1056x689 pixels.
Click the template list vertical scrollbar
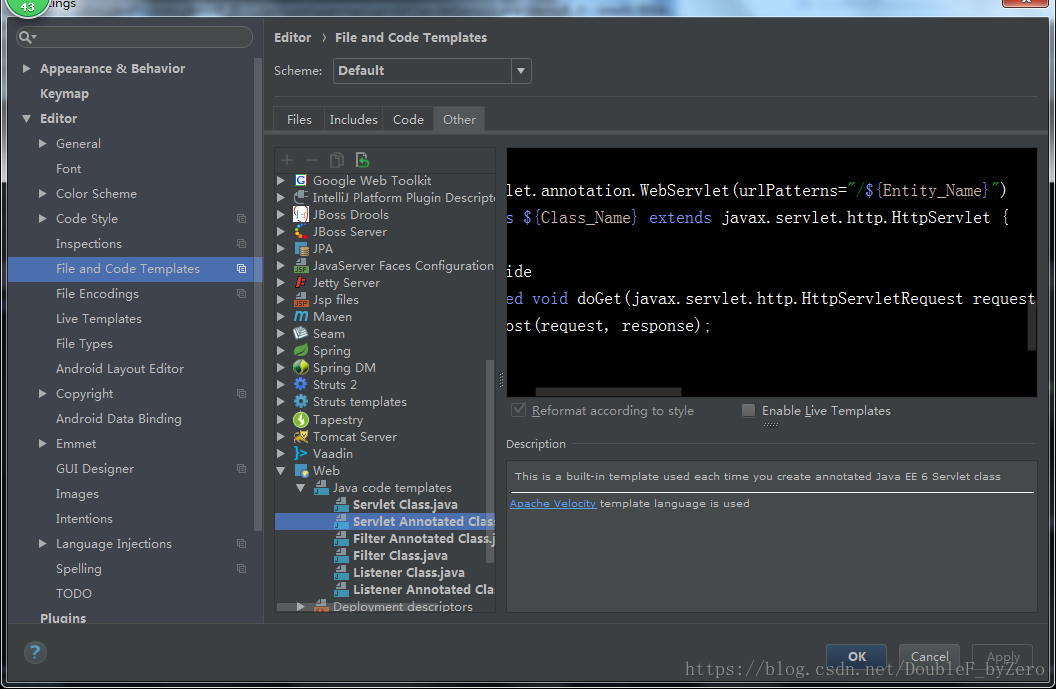tap(490, 461)
